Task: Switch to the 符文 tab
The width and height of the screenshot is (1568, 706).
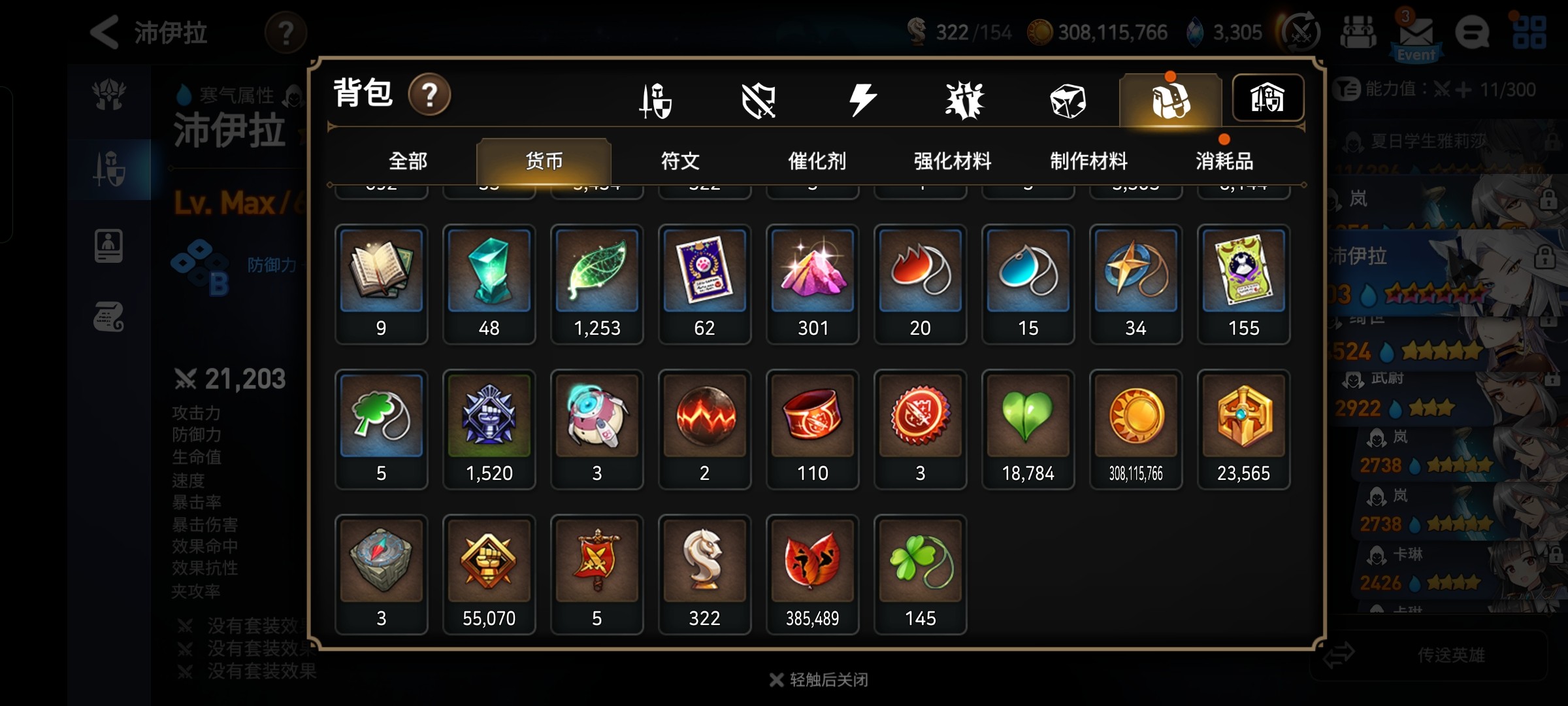Action: pos(680,161)
